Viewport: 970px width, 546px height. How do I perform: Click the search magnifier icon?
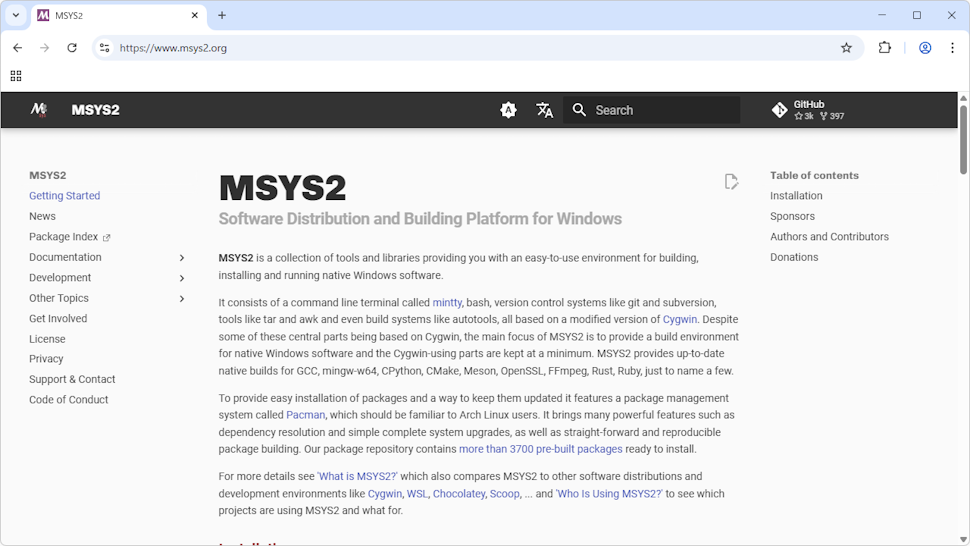coord(579,110)
